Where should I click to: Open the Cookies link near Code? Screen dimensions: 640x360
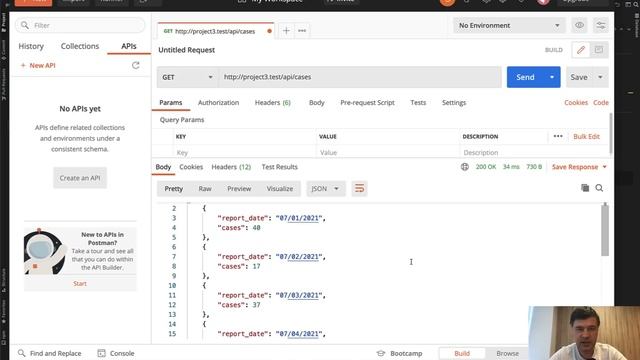576,102
